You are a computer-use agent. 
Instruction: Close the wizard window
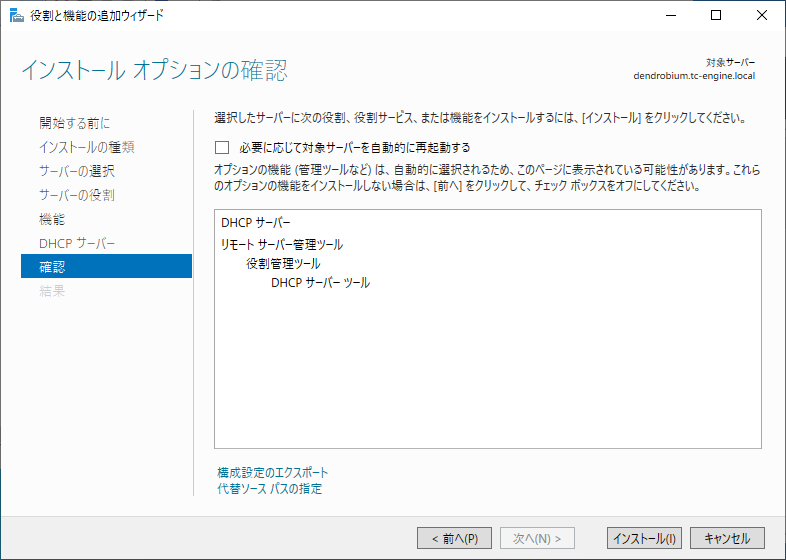(x=761, y=16)
